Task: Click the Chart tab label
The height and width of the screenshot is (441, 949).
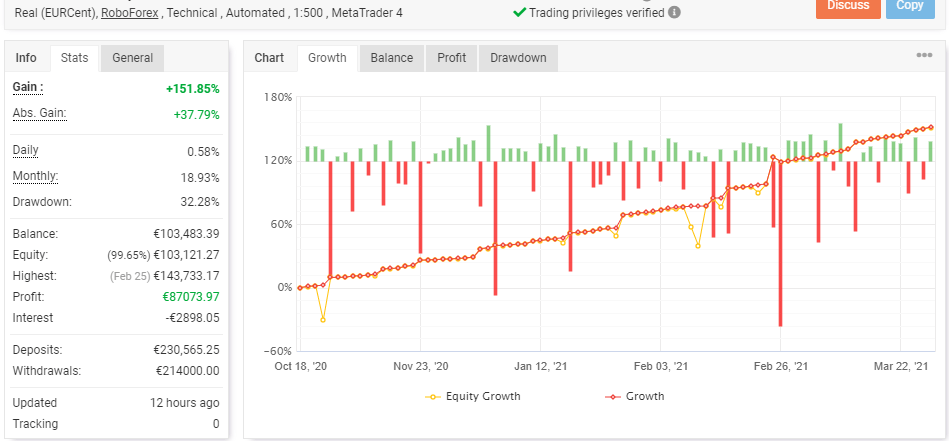Action: pyautogui.click(x=269, y=58)
